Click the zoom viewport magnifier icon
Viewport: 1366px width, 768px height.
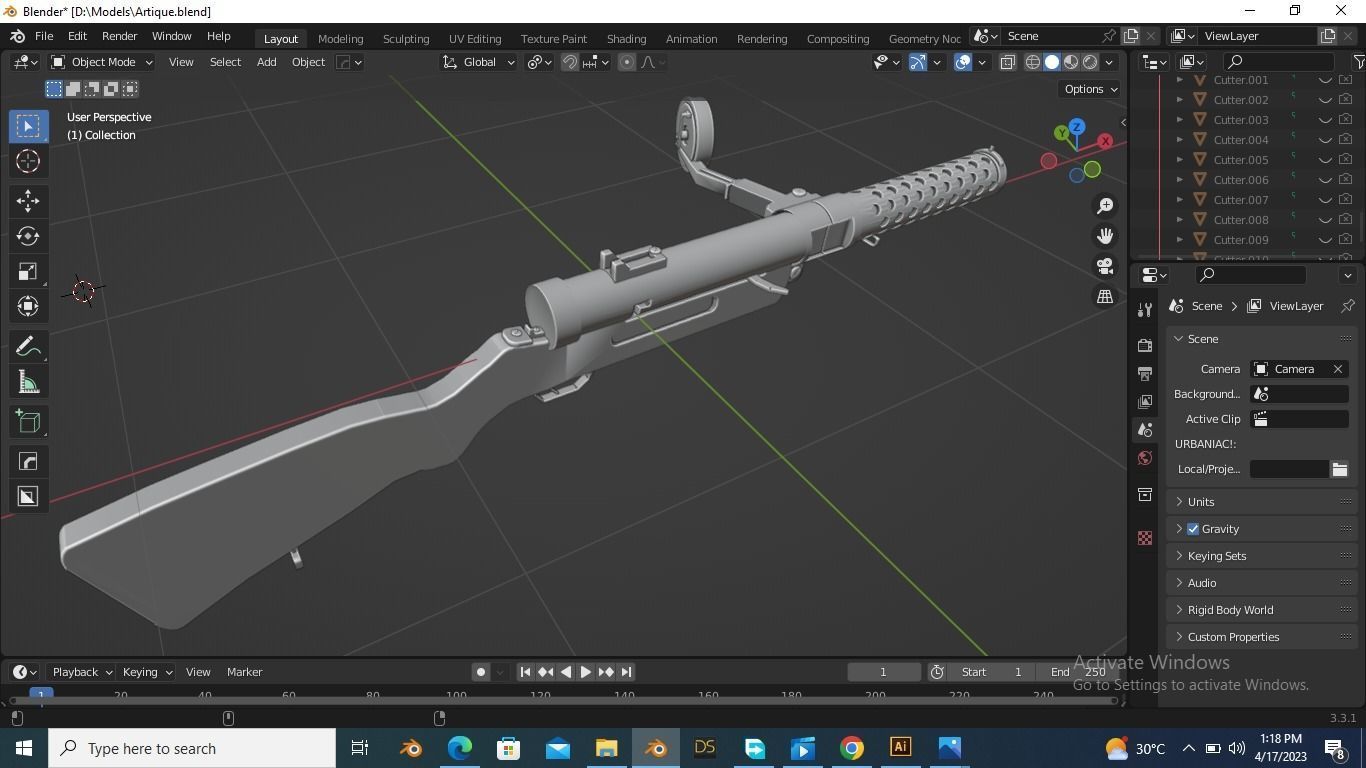pyautogui.click(x=1105, y=205)
